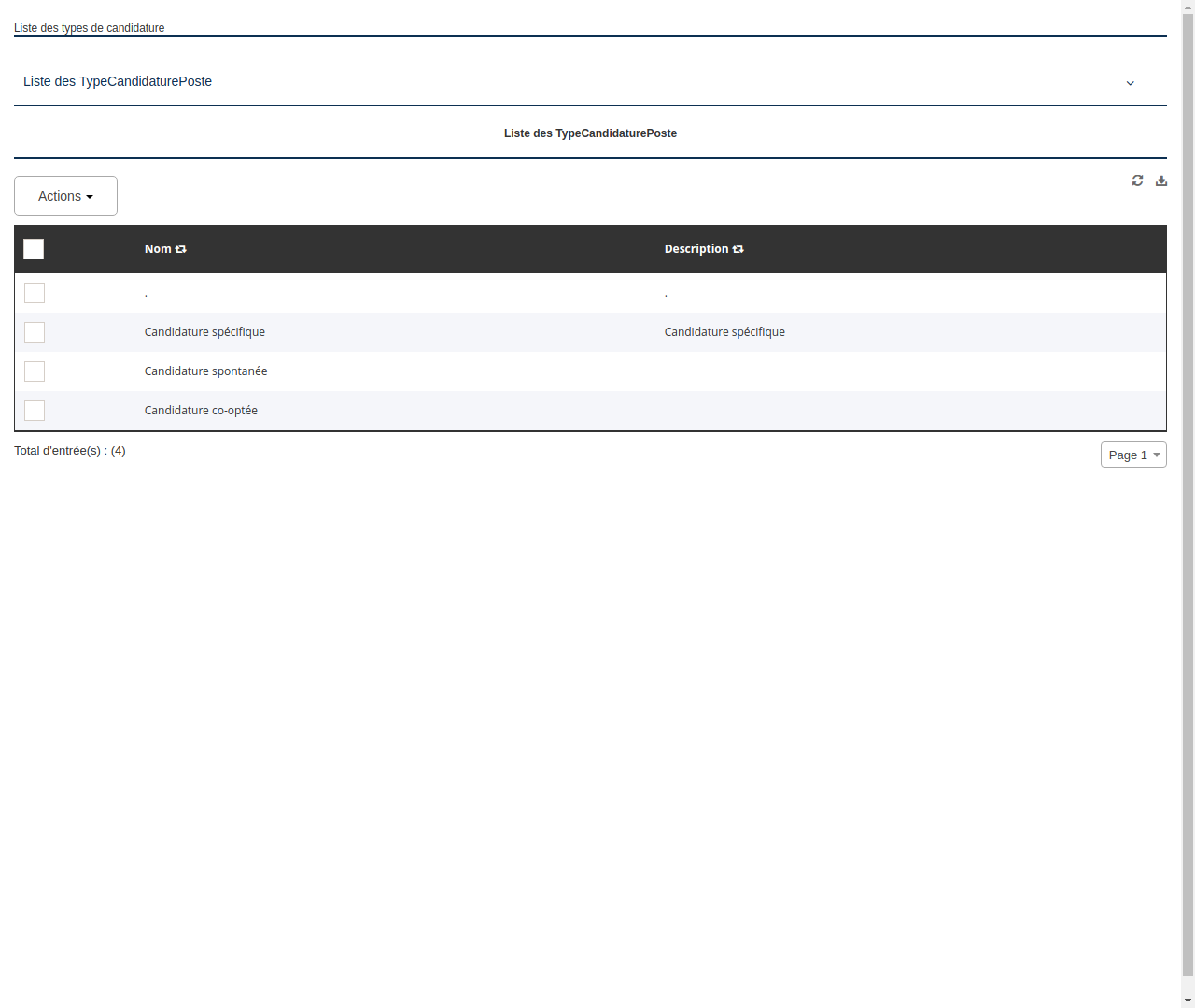Check the checkbox for Candidature spontanée
1195x1008 pixels.
(35, 371)
